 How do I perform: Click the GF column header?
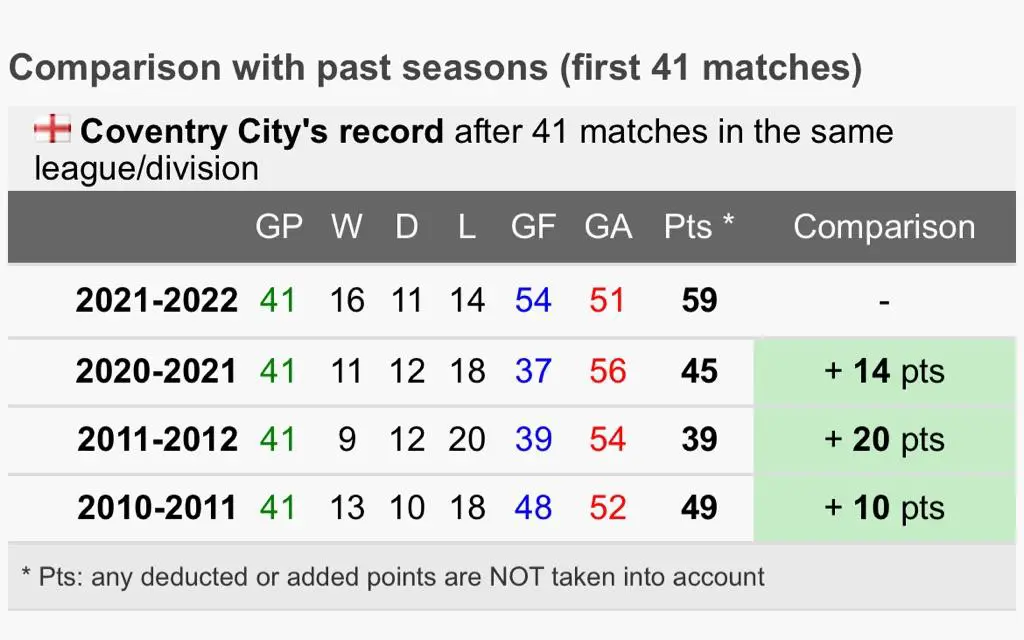pos(533,227)
